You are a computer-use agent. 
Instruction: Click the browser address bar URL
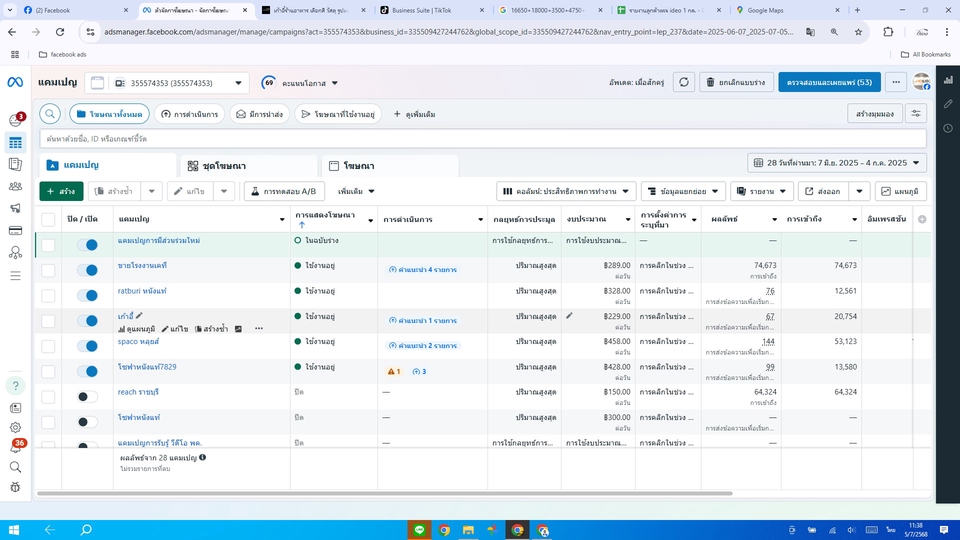click(448, 32)
